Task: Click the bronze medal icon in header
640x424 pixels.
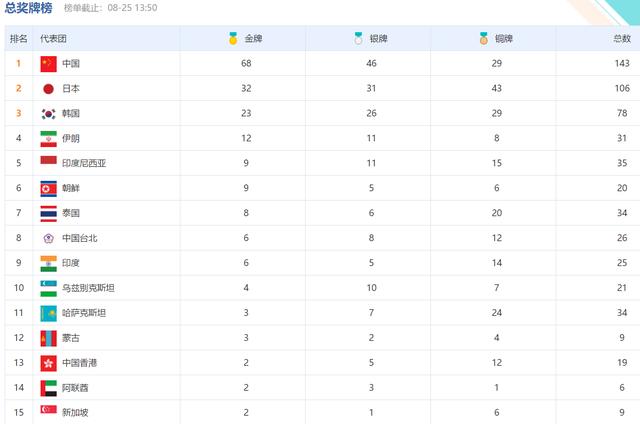Action: click(484, 38)
